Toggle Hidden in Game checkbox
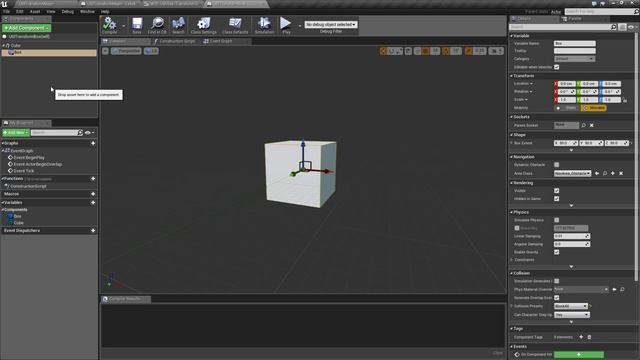Viewport: 640px width, 360px height. pyautogui.click(x=557, y=199)
